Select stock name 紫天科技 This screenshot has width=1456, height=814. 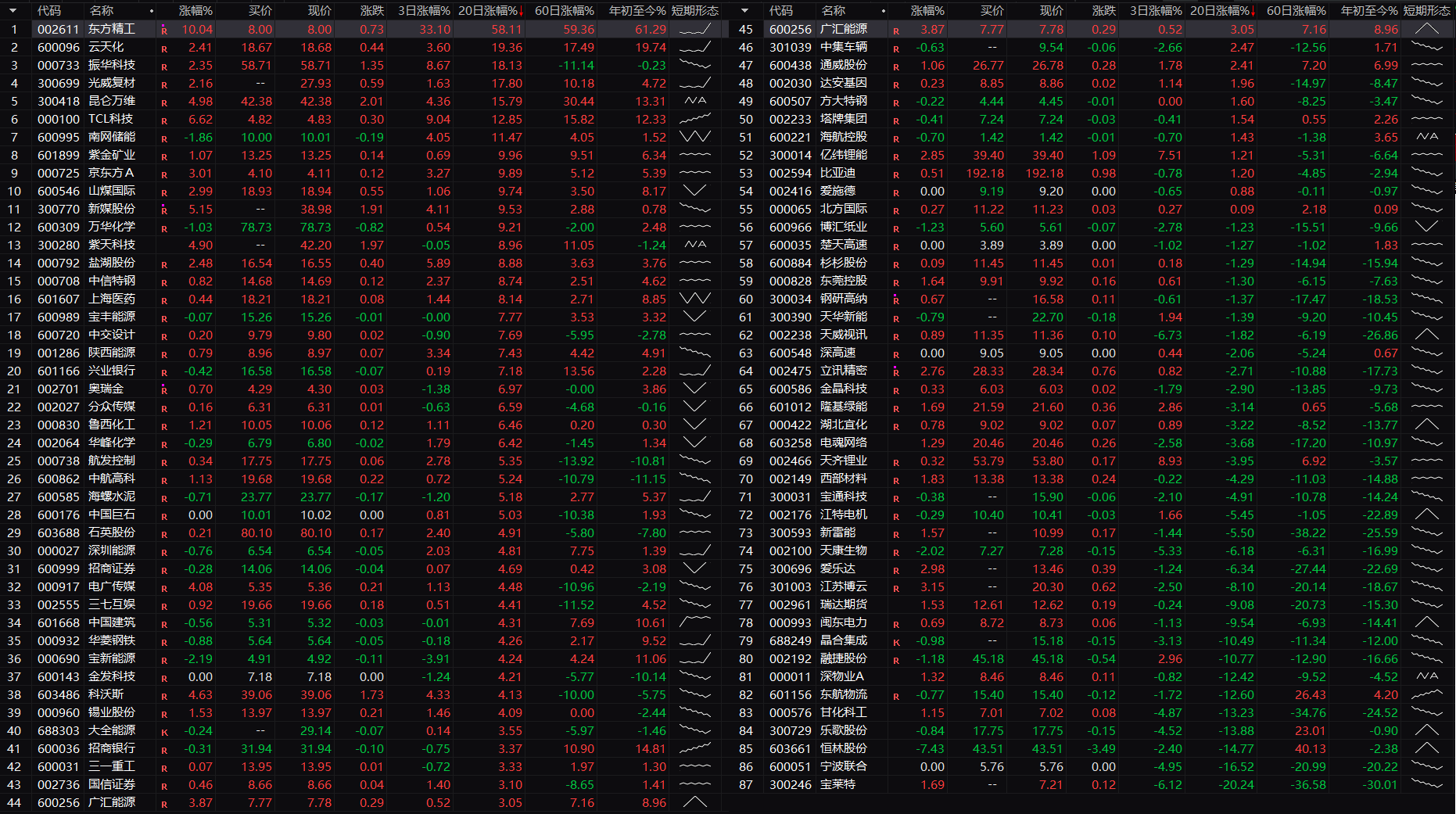pos(112,245)
